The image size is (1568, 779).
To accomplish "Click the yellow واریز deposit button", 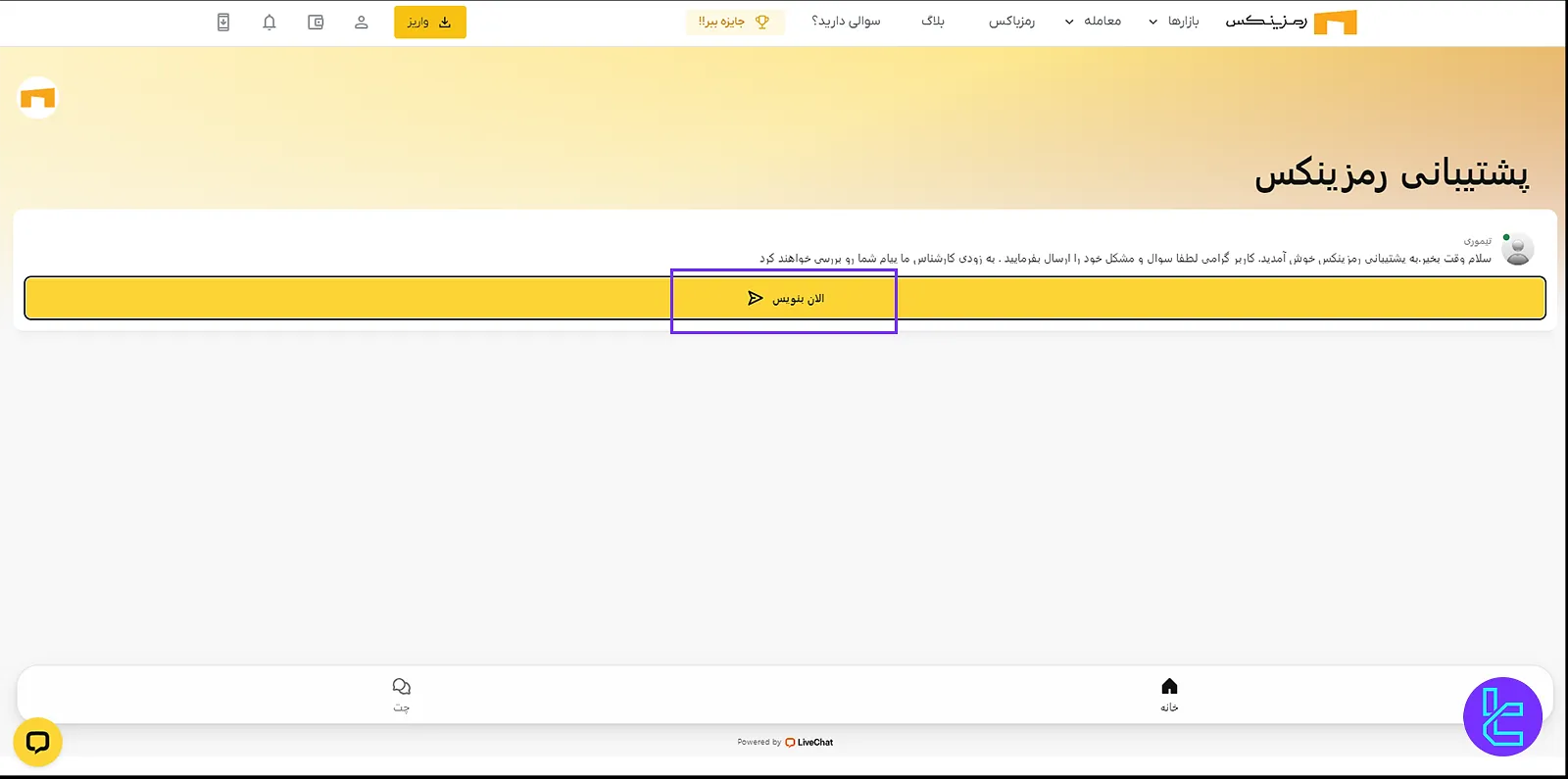I will (x=430, y=22).
